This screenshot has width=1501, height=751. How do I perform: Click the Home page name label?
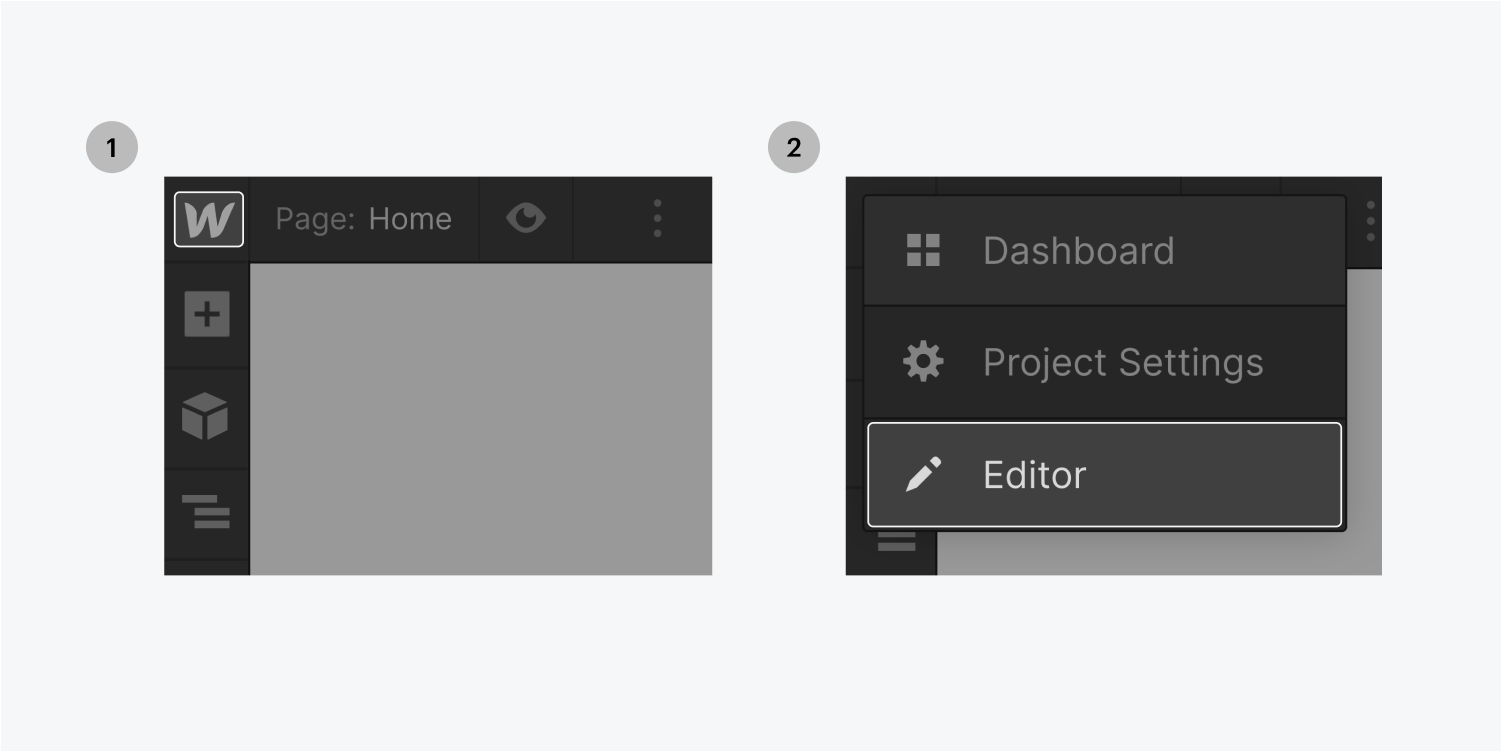[x=410, y=219]
